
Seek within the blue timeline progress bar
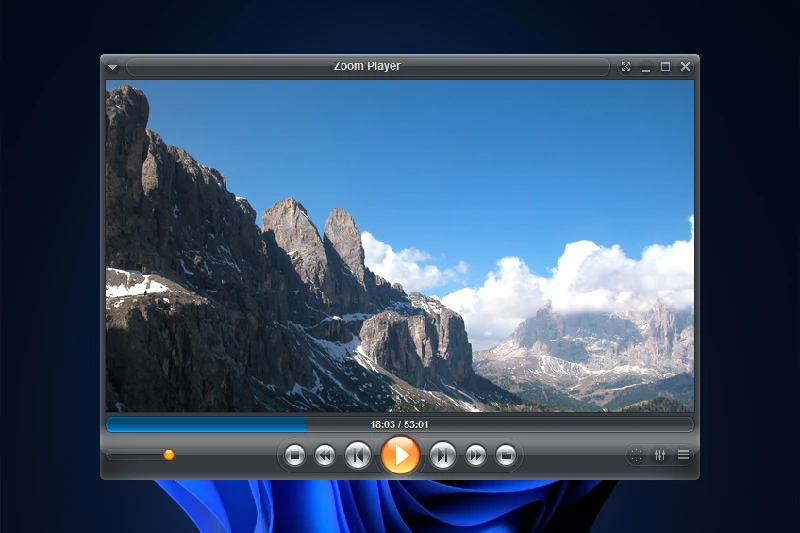click(399, 424)
